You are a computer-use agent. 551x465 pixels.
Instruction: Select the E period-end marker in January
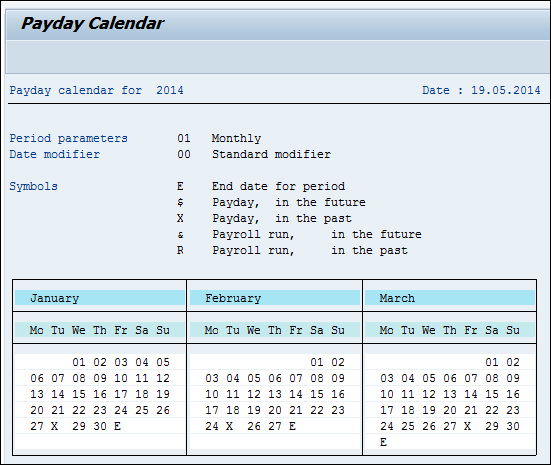(117, 426)
